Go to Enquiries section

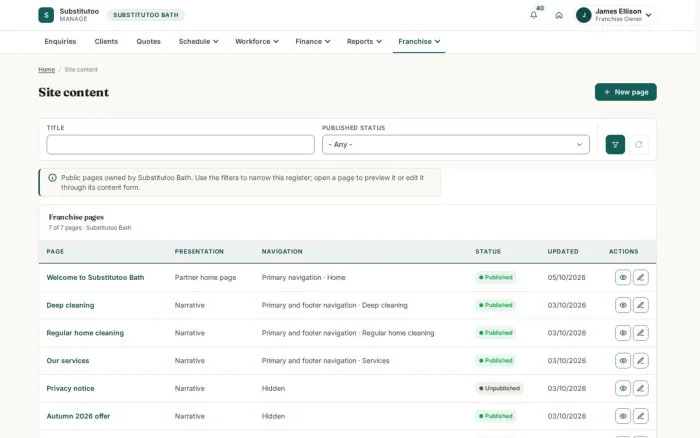(x=60, y=42)
